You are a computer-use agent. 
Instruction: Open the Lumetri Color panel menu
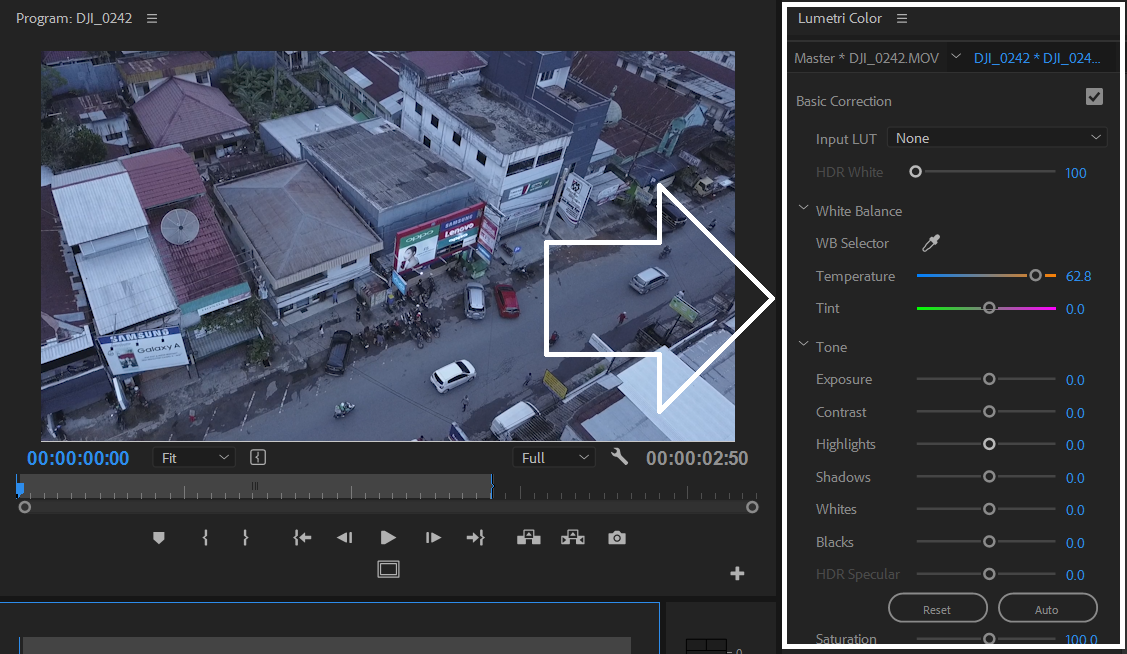coord(901,18)
